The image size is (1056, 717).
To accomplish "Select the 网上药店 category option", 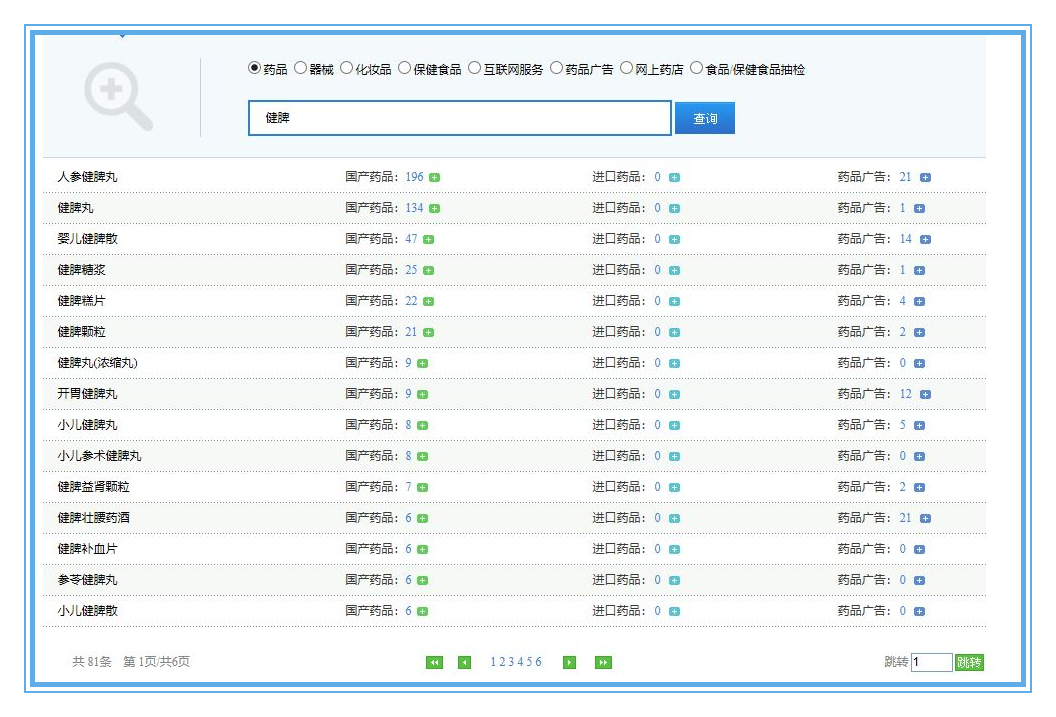I will 627,69.
